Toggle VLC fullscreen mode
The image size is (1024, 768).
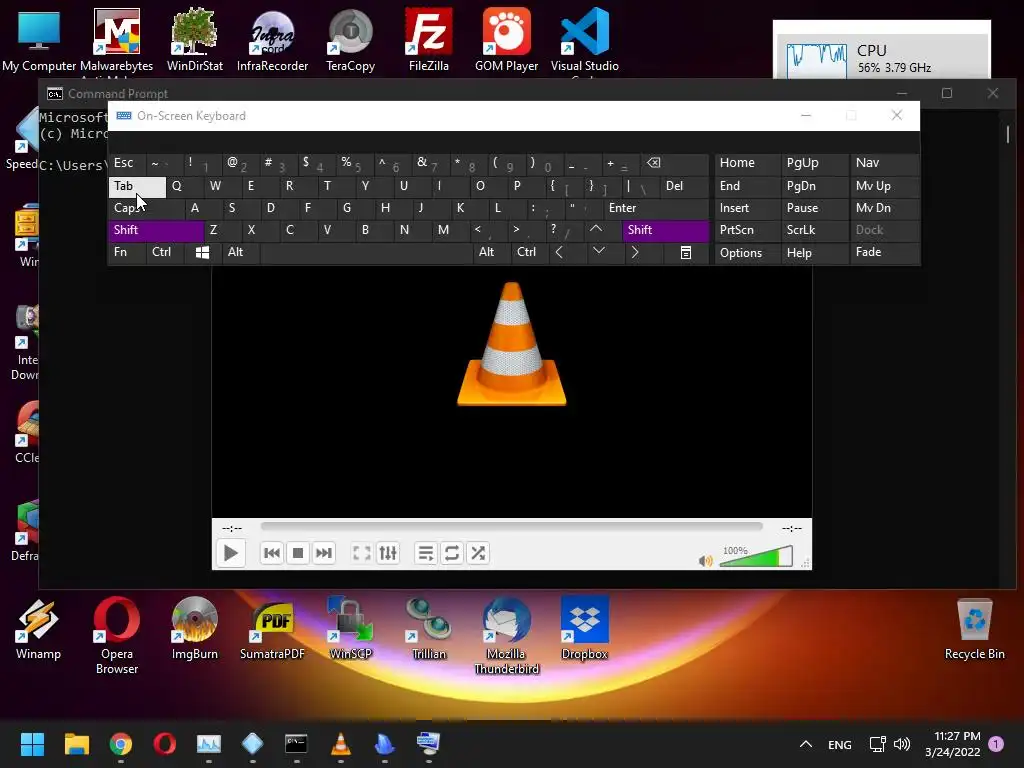click(x=361, y=553)
